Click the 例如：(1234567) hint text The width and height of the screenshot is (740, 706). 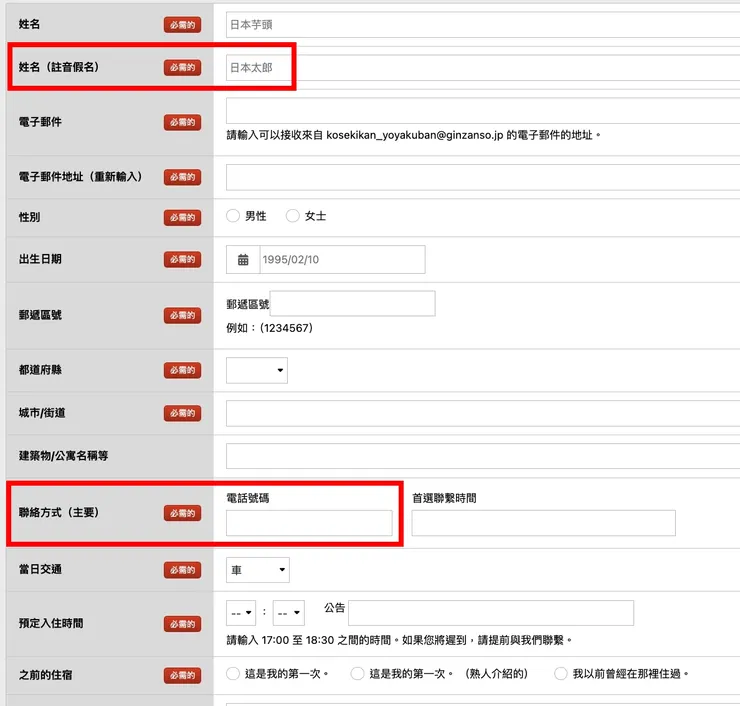tap(269, 328)
